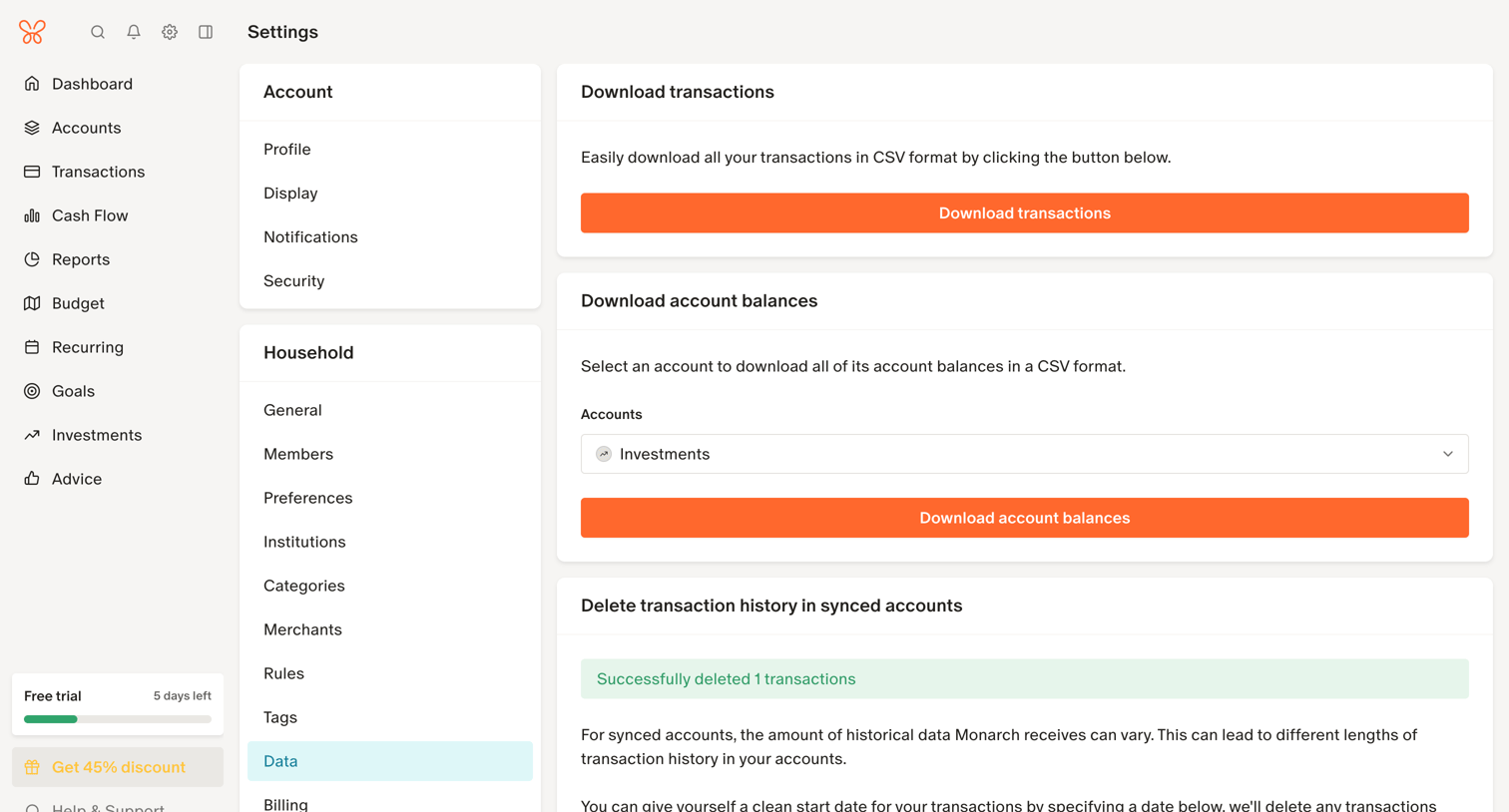Click "Delete transaction history in synced accounts" heading
The width and height of the screenshot is (1509, 812).
[771, 606]
